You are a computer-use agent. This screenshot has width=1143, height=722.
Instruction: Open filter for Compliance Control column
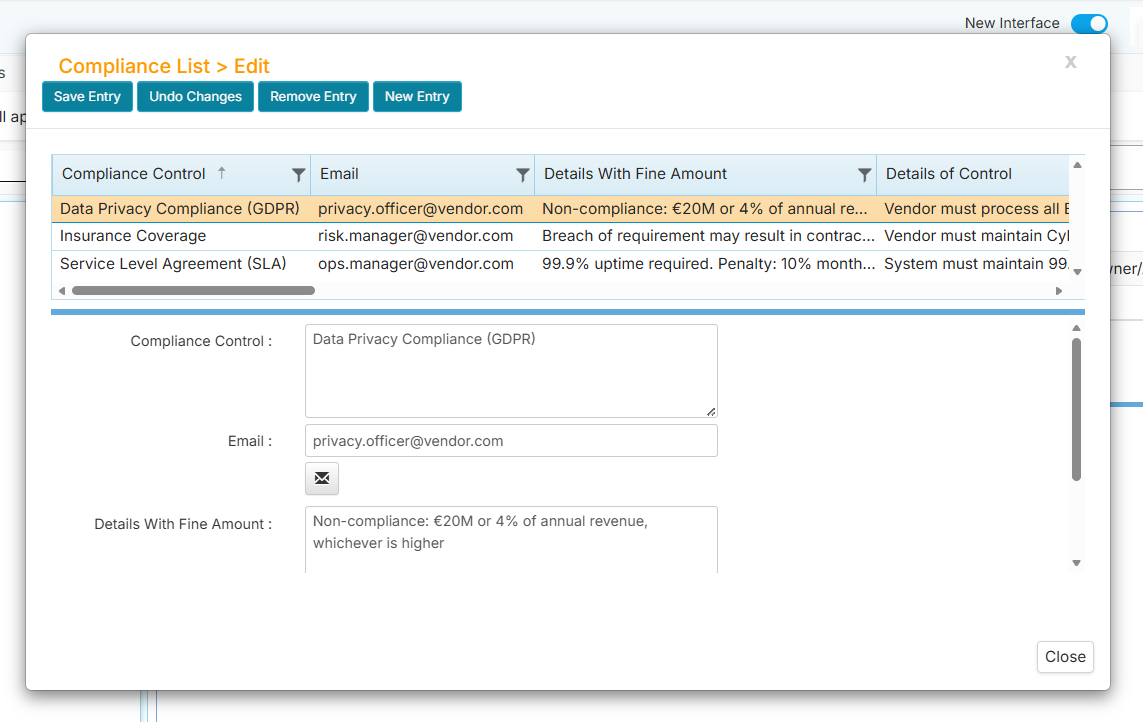tap(298, 175)
